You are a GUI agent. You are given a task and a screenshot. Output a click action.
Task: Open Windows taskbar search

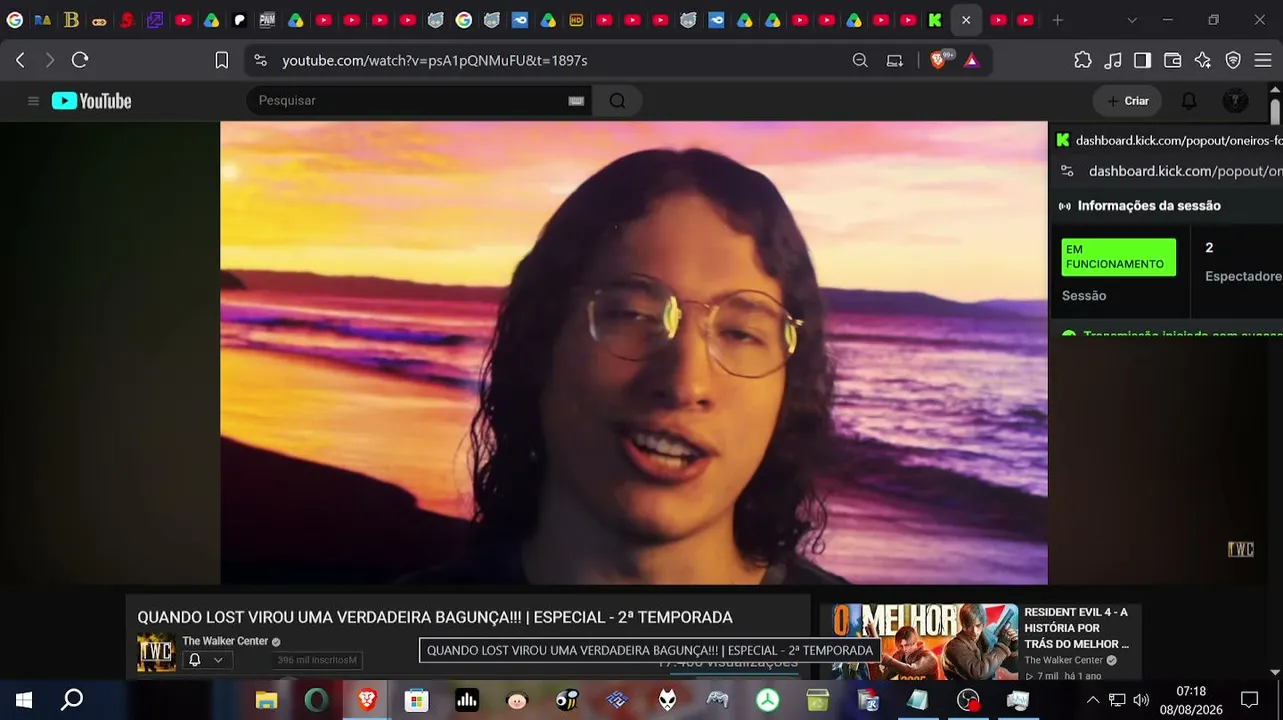pyautogui.click(x=72, y=700)
